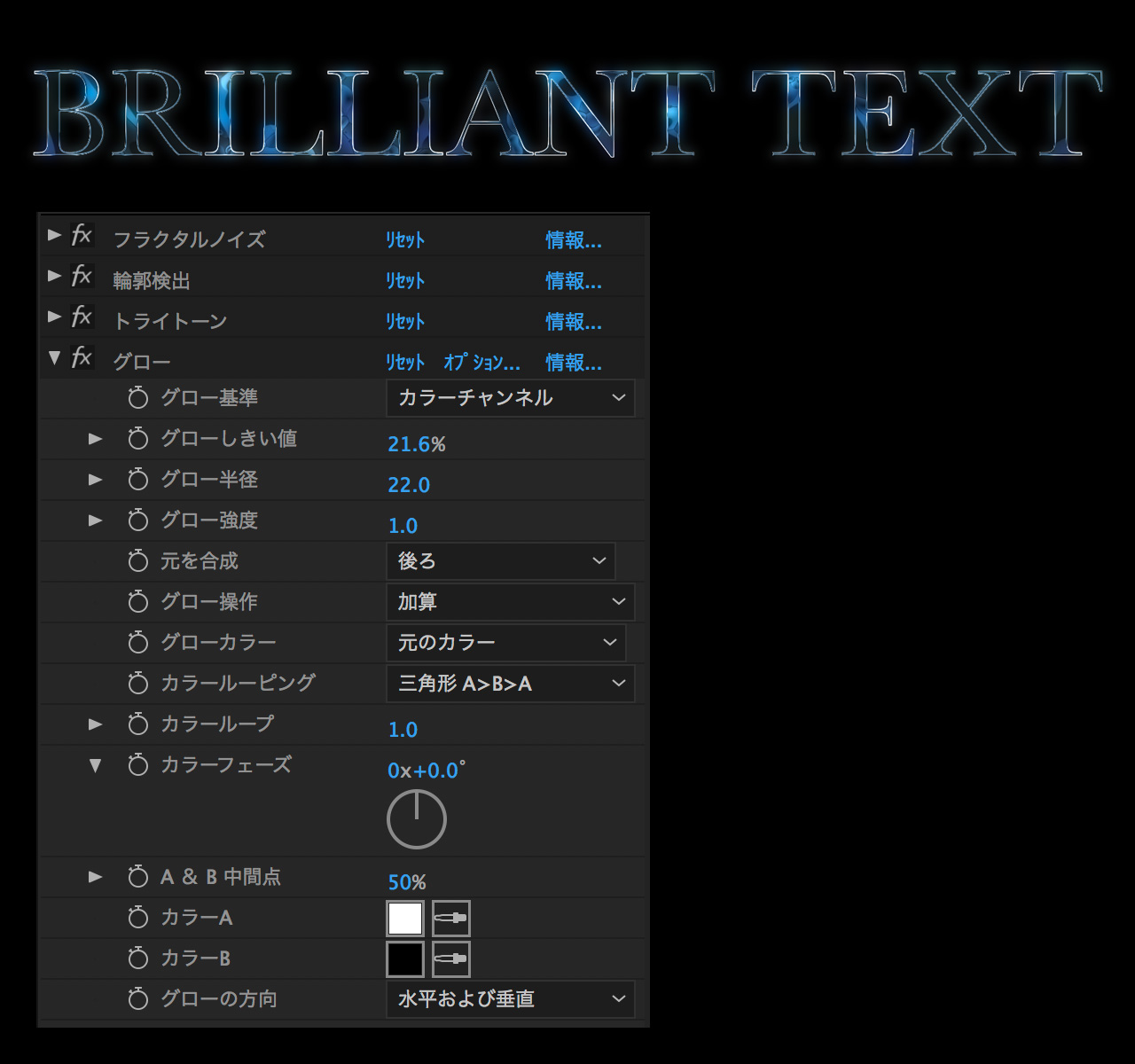Open オプション link for グロー effect

481,363
